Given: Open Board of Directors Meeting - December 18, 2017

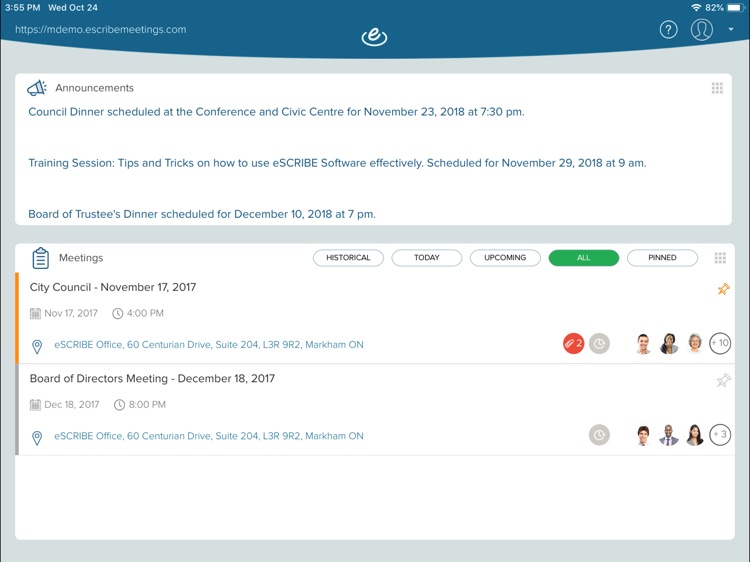Looking at the screenshot, I should [x=152, y=378].
